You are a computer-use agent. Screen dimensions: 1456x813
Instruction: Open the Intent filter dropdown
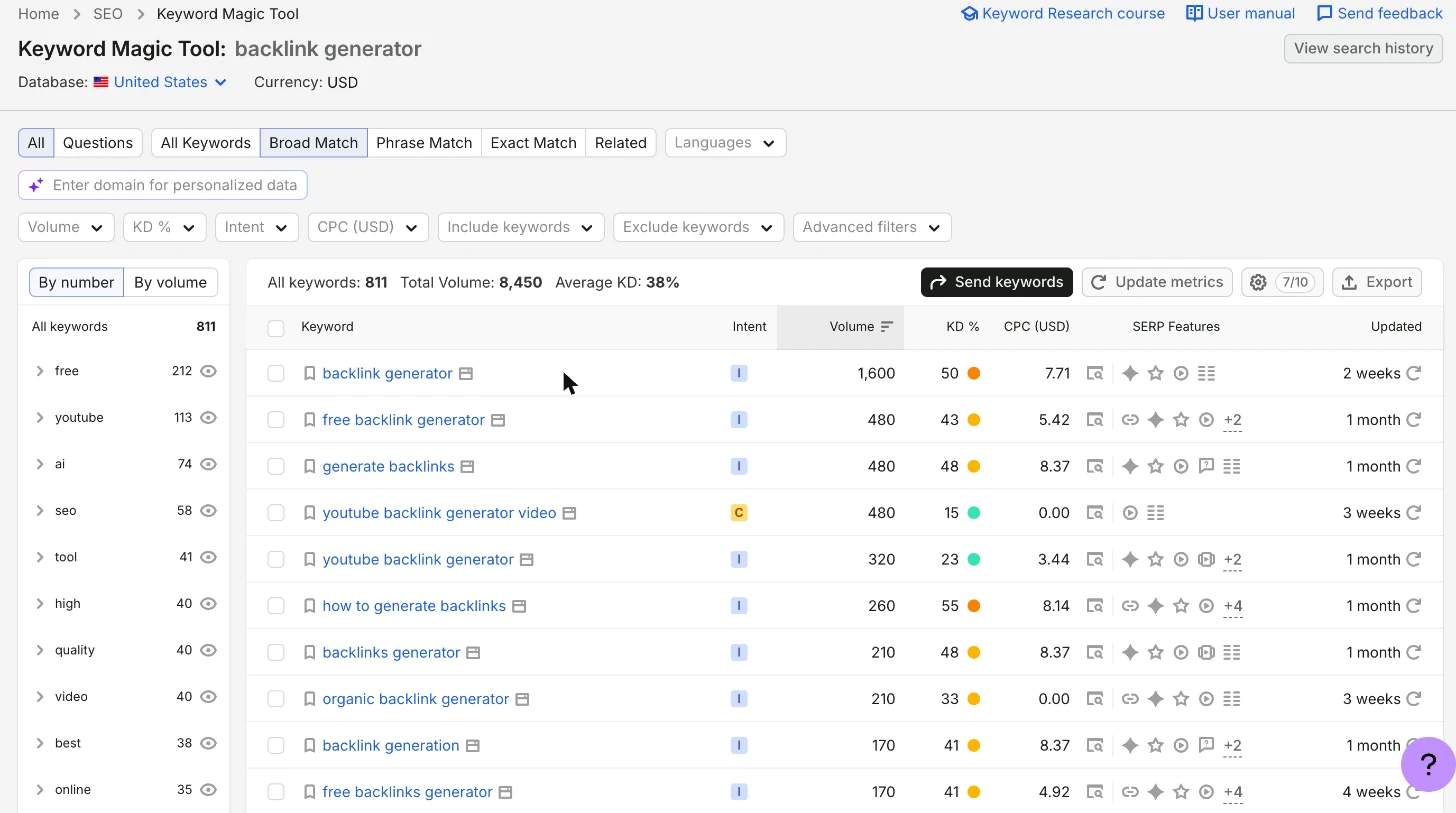click(257, 227)
